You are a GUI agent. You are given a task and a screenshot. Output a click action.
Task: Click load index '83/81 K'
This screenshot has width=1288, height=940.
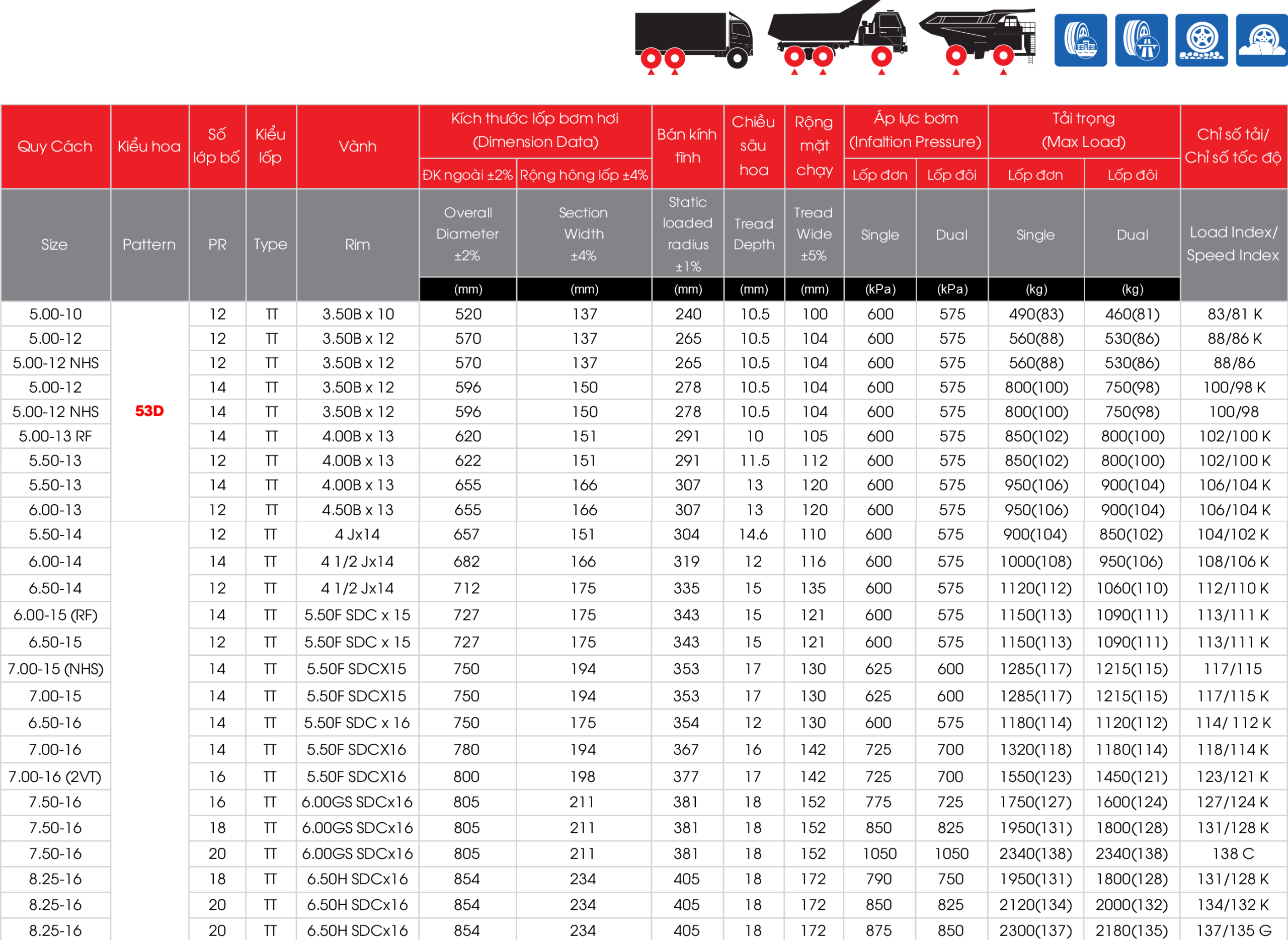(x=1234, y=314)
